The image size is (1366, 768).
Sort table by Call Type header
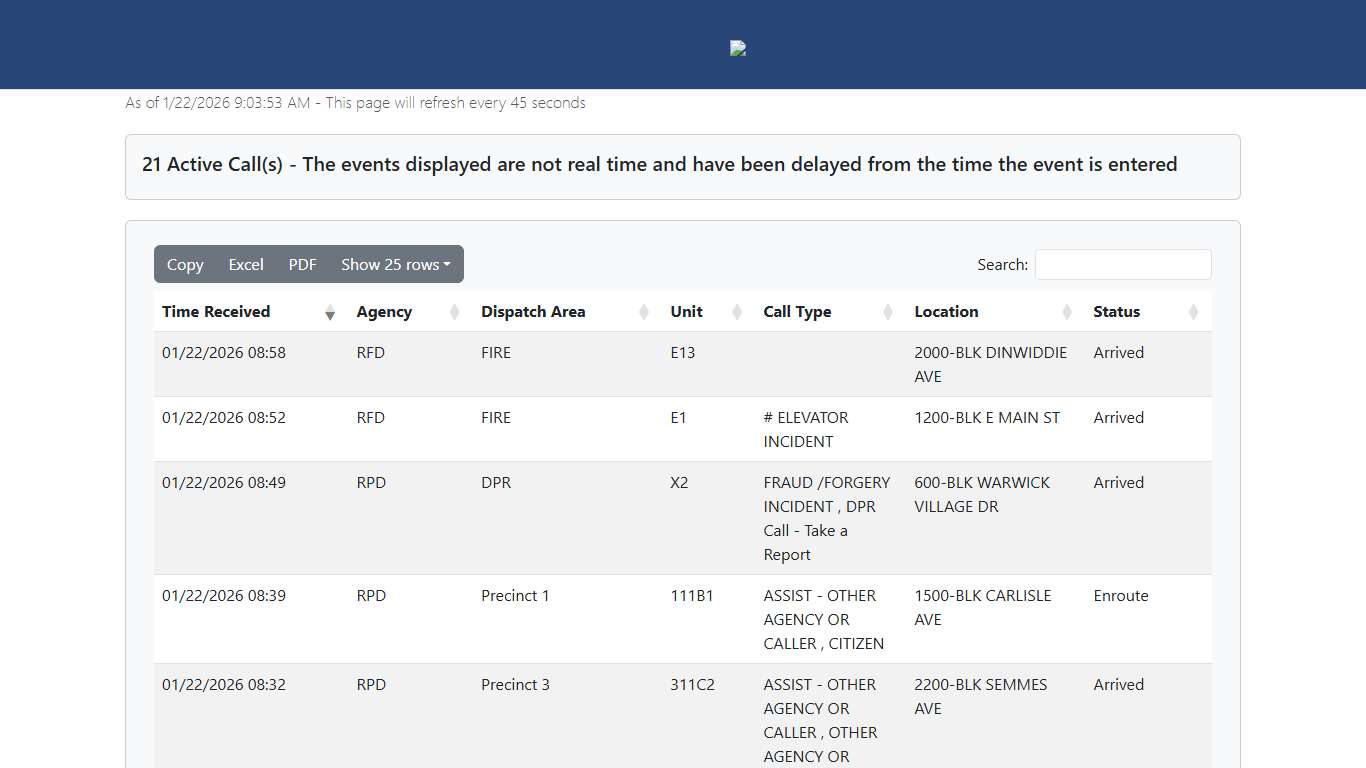coord(797,312)
